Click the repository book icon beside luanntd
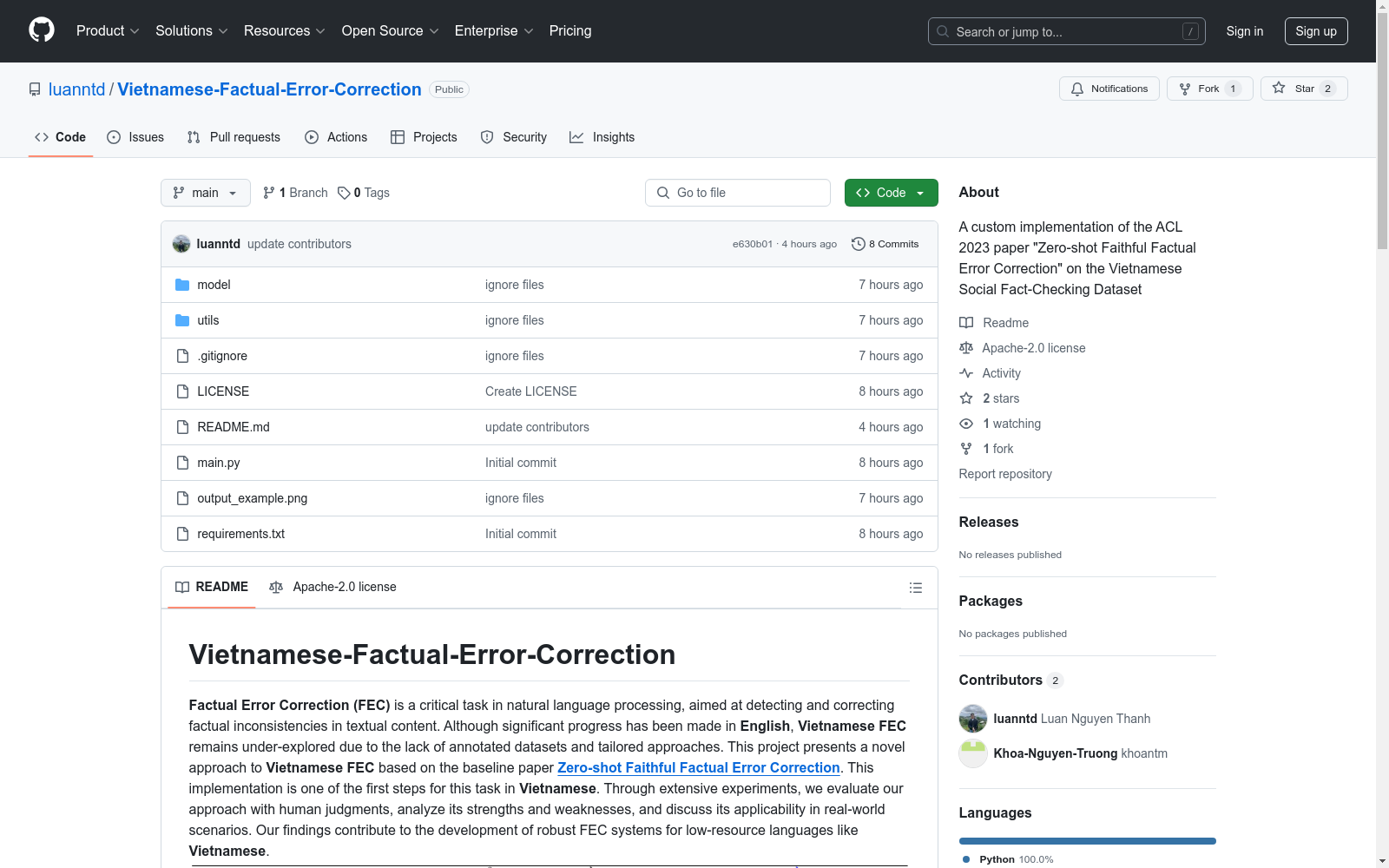The image size is (1389, 868). 35,89
